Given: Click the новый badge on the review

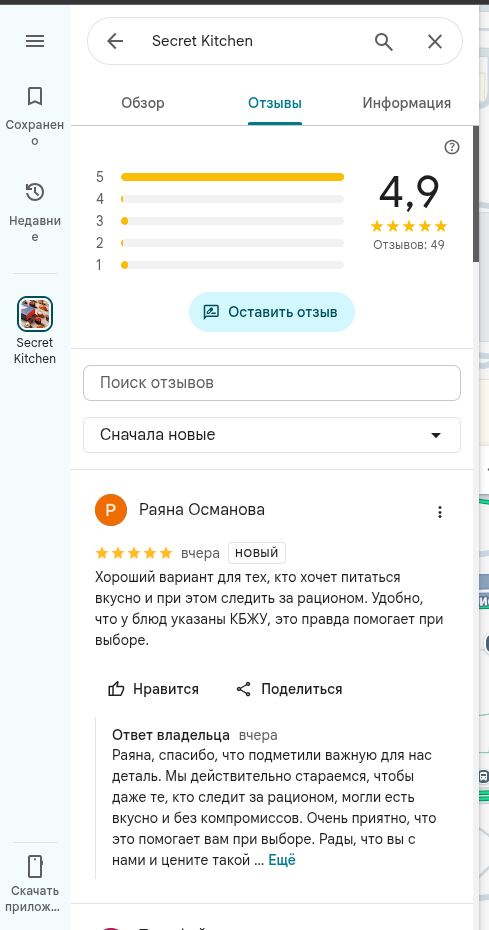Looking at the screenshot, I should 257,553.
